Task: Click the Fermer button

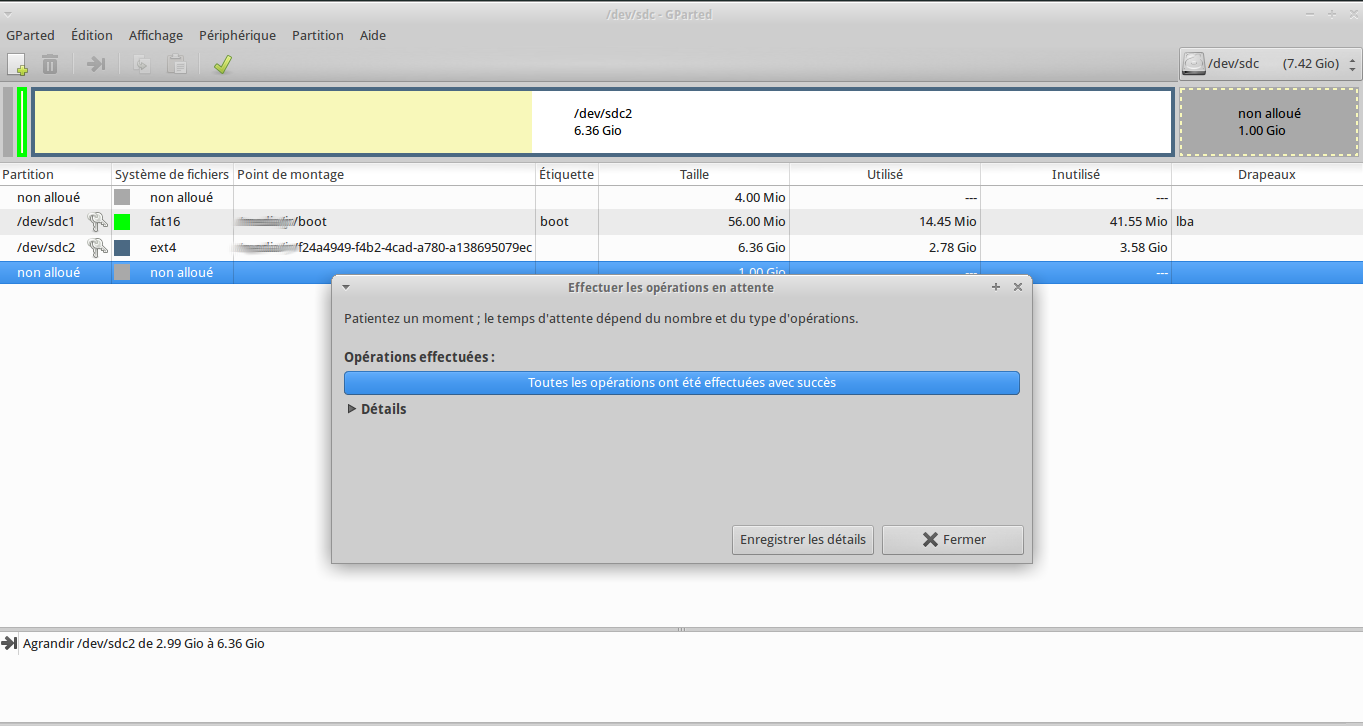Action: pyautogui.click(x=953, y=539)
